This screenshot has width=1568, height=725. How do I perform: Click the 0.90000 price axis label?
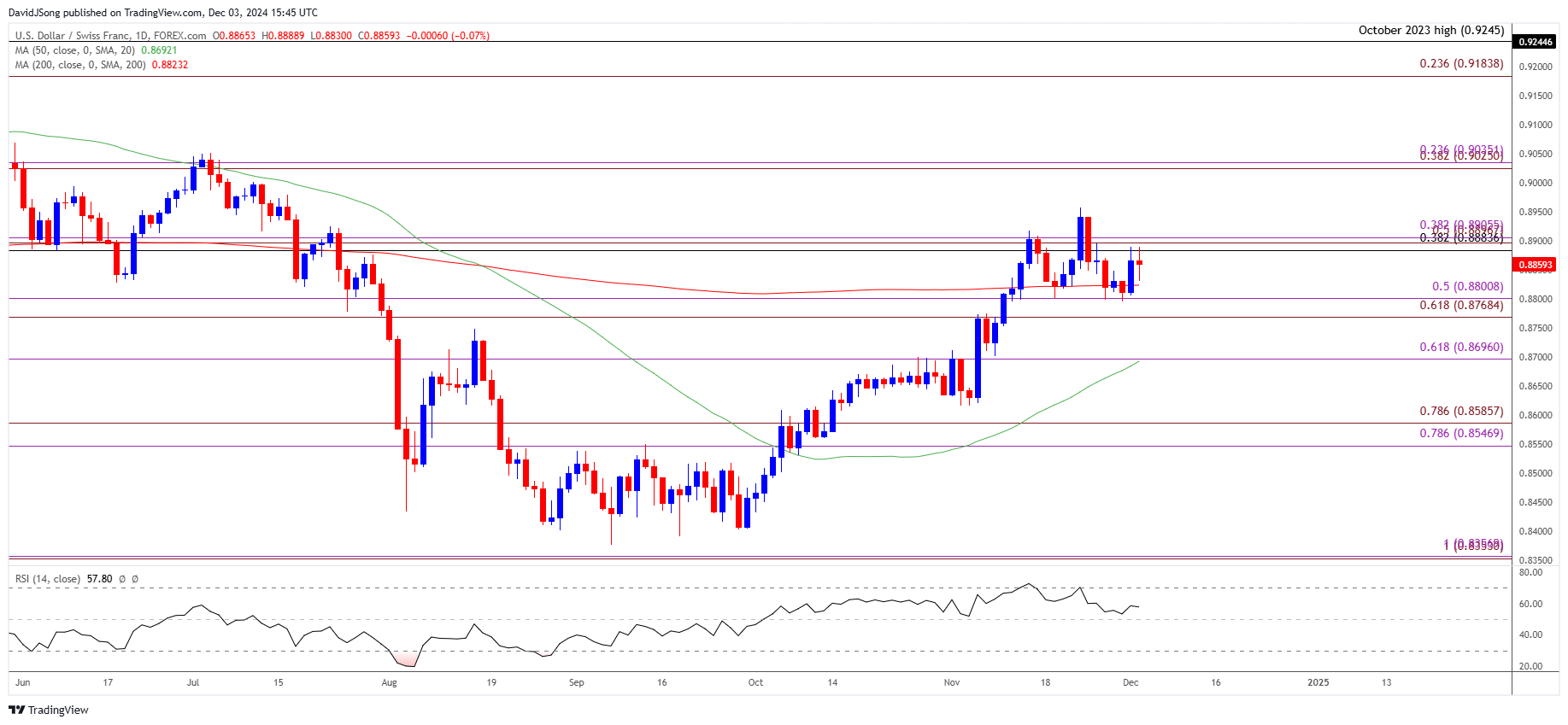coord(1536,184)
